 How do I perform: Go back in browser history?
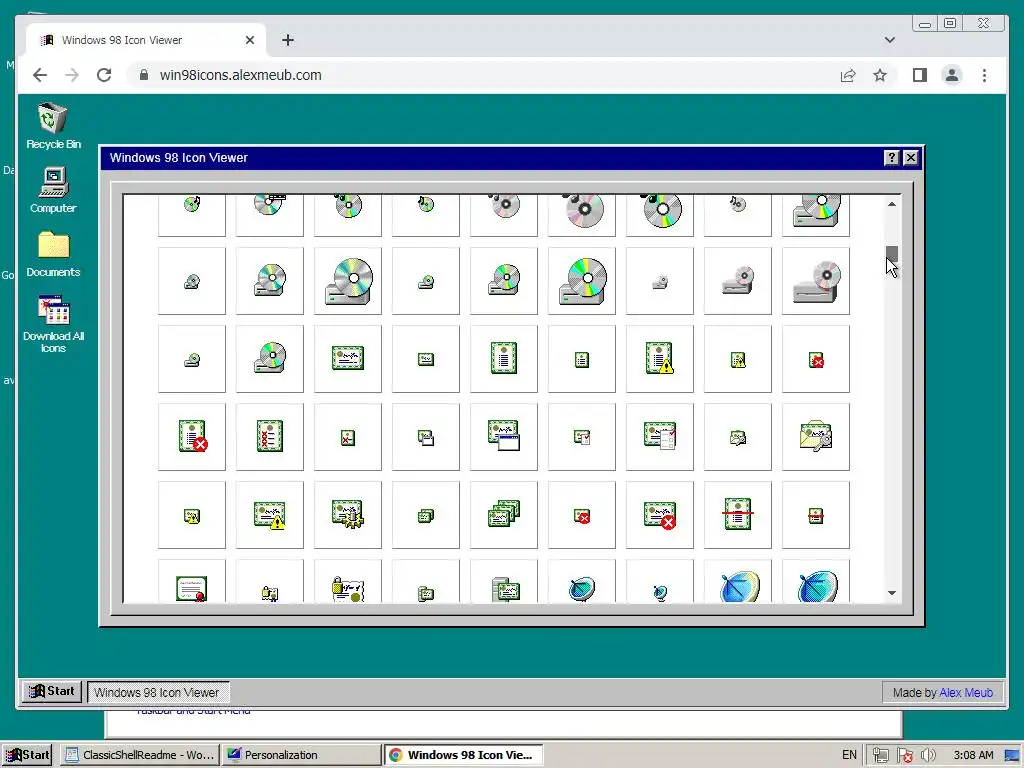click(x=40, y=75)
